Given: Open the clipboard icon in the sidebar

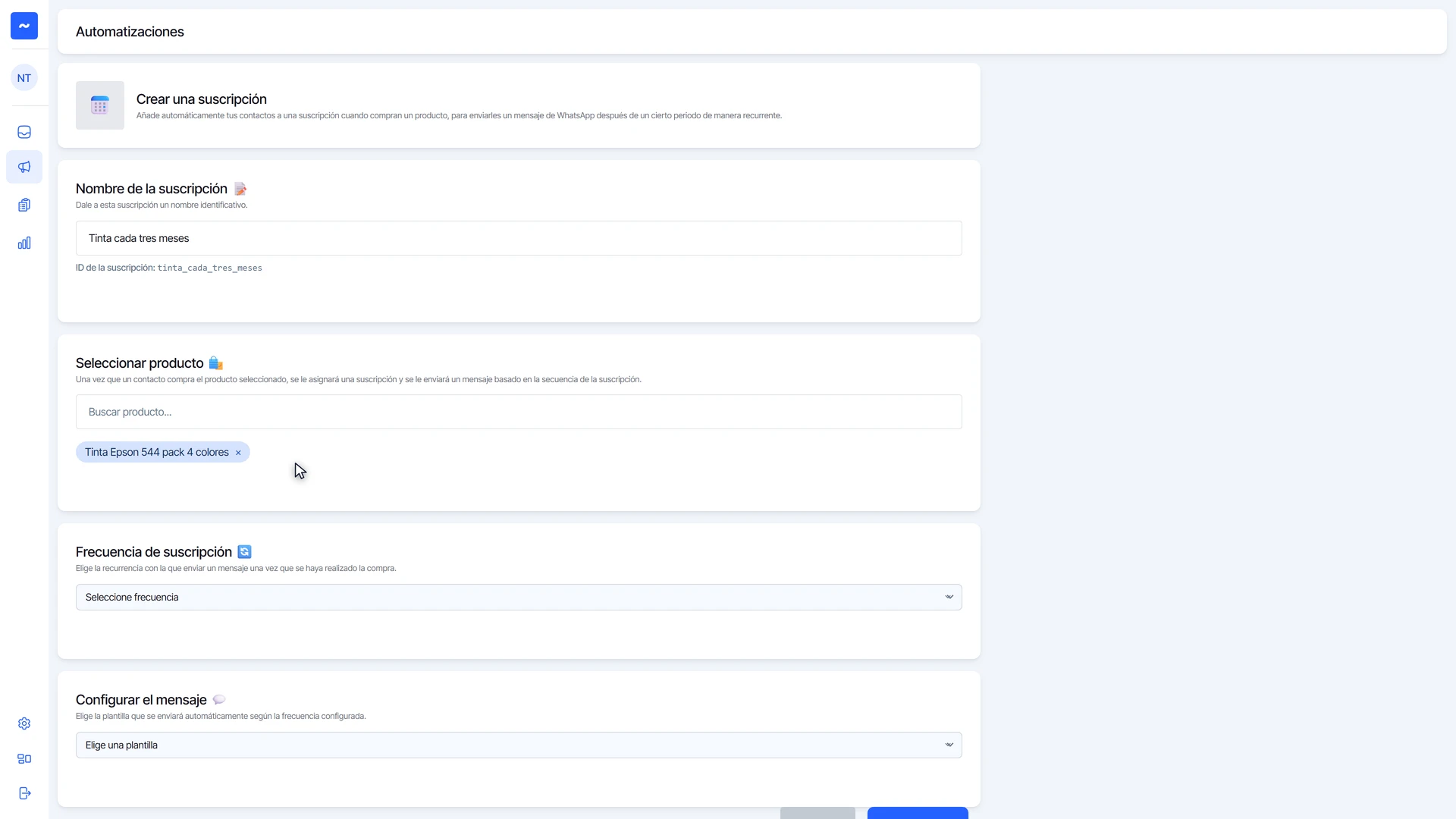Looking at the screenshot, I should [x=24, y=205].
